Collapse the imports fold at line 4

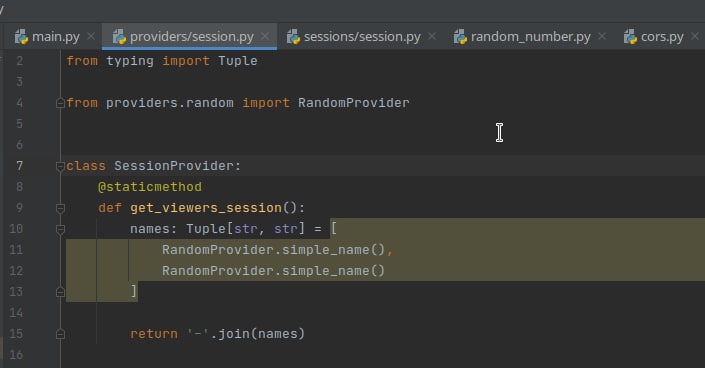coord(60,103)
